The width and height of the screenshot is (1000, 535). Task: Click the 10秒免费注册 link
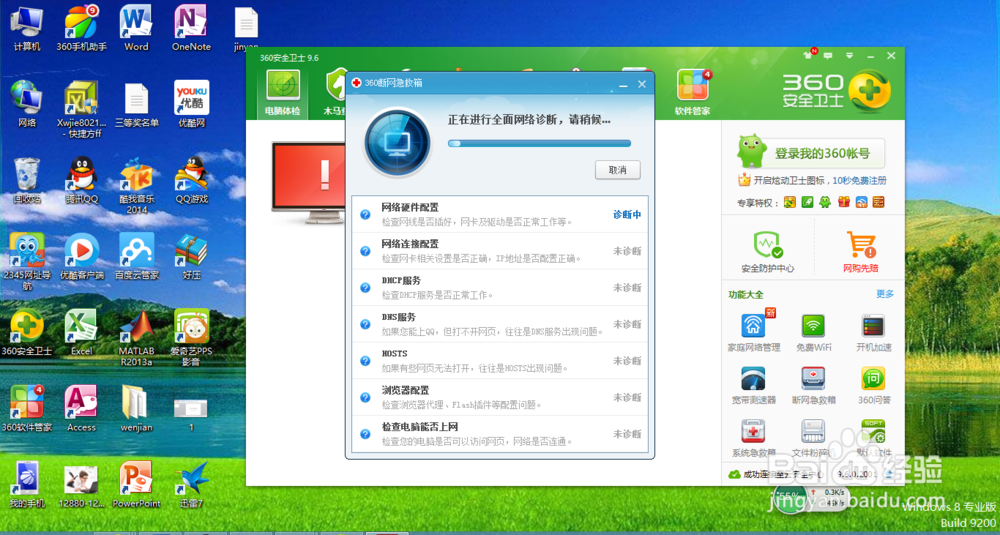click(859, 180)
